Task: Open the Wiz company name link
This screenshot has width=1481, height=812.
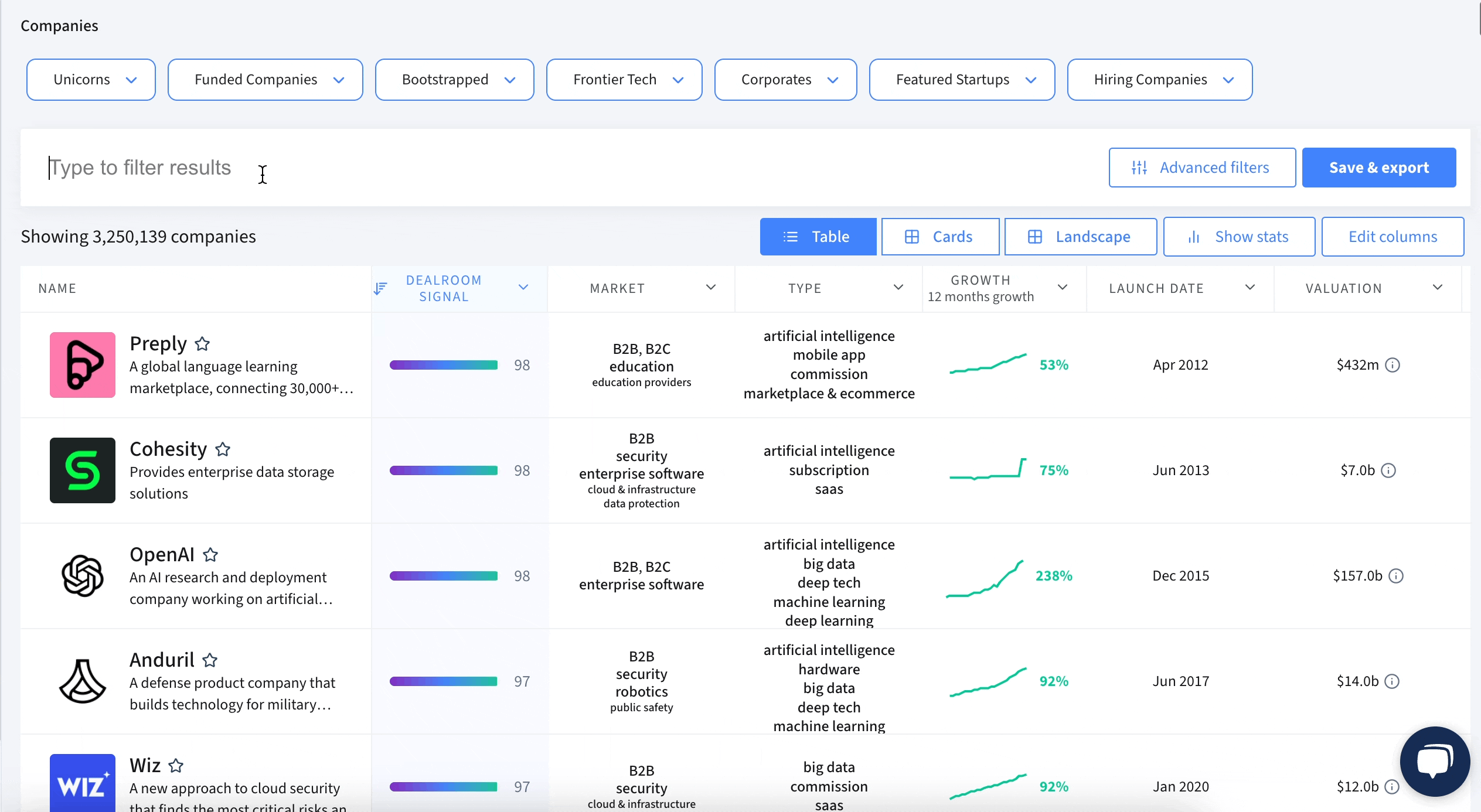Action: click(x=145, y=766)
